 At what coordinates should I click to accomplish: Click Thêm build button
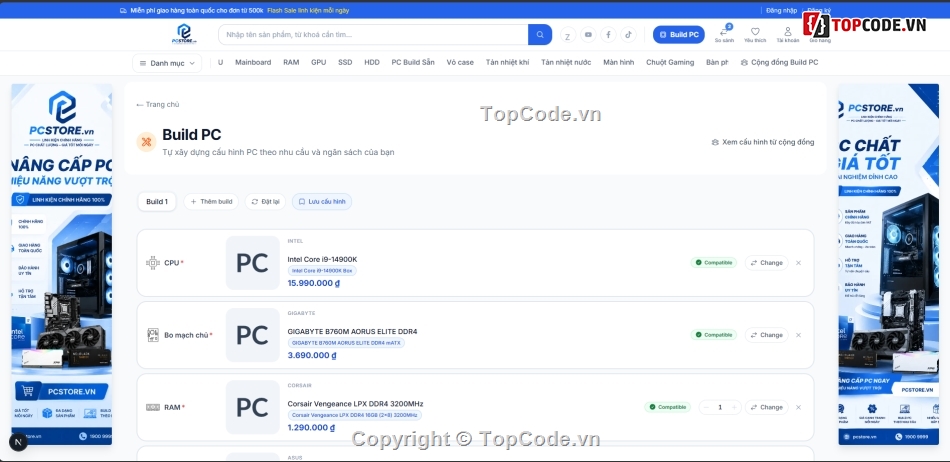click(211, 202)
